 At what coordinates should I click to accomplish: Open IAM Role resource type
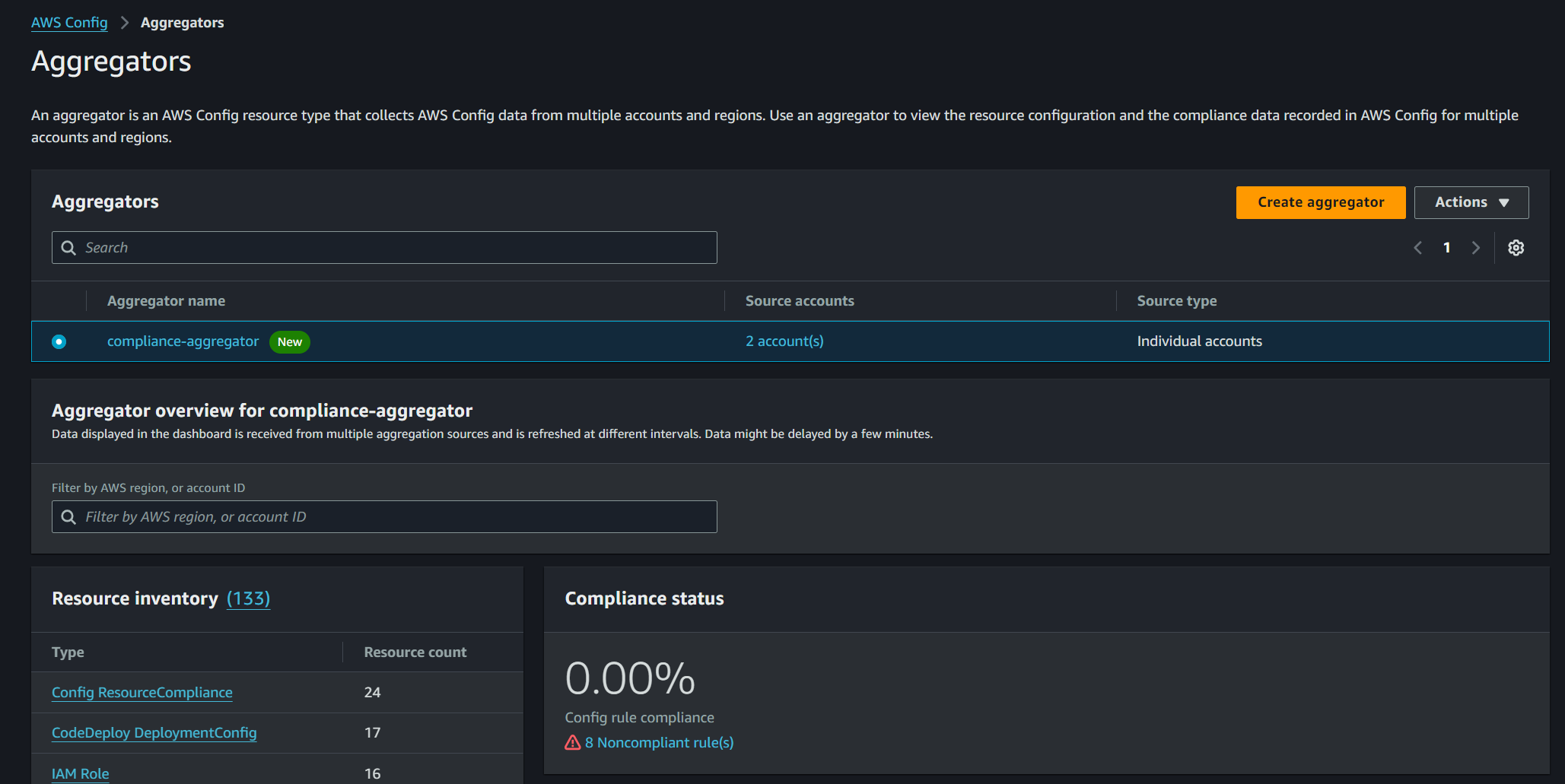pos(81,773)
